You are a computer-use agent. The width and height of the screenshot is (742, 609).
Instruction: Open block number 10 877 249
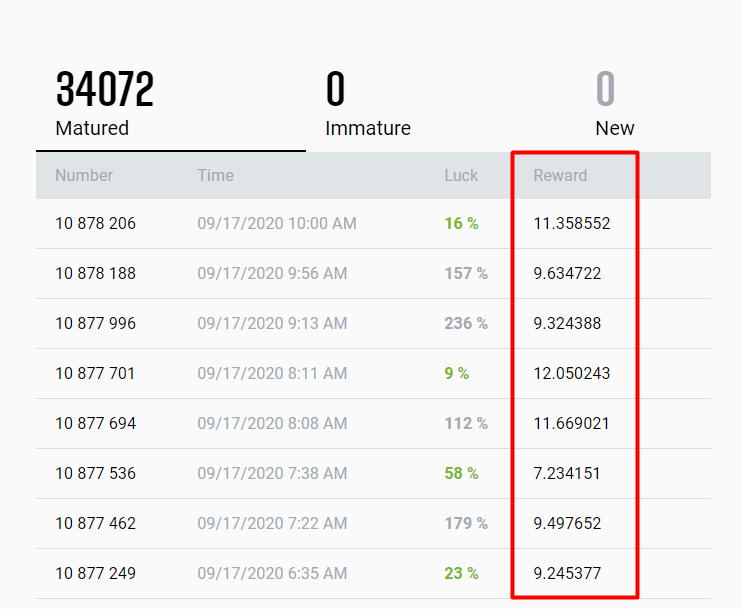coord(95,573)
